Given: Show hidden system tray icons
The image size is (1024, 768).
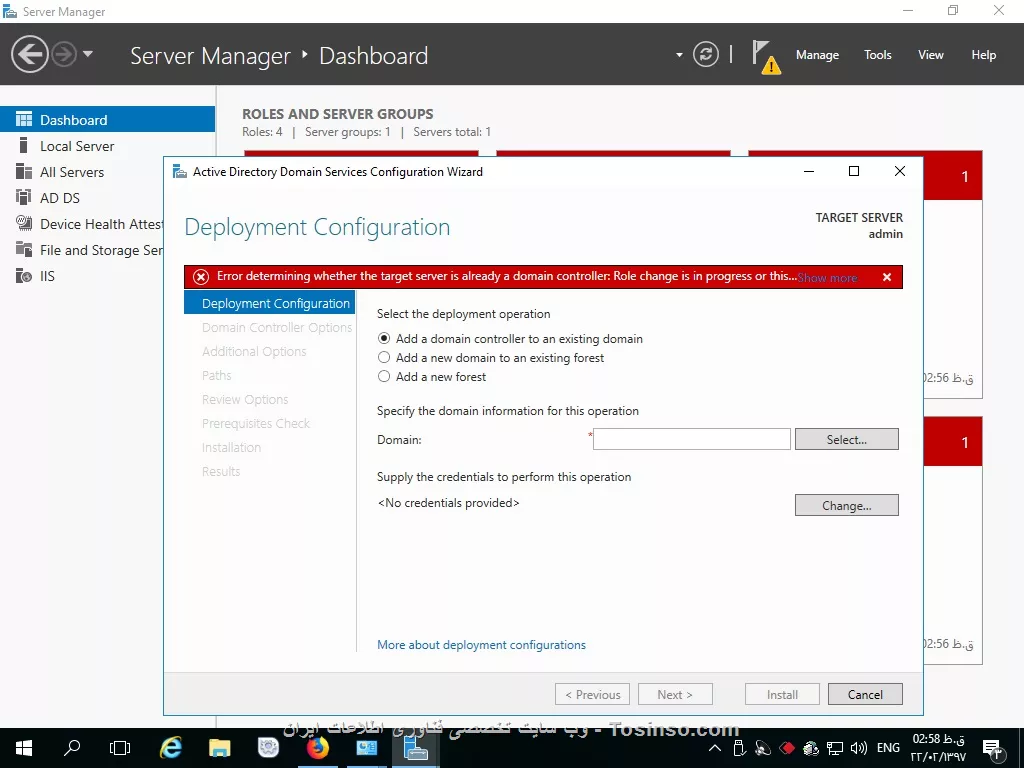Looking at the screenshot, I should pos(714,748).
